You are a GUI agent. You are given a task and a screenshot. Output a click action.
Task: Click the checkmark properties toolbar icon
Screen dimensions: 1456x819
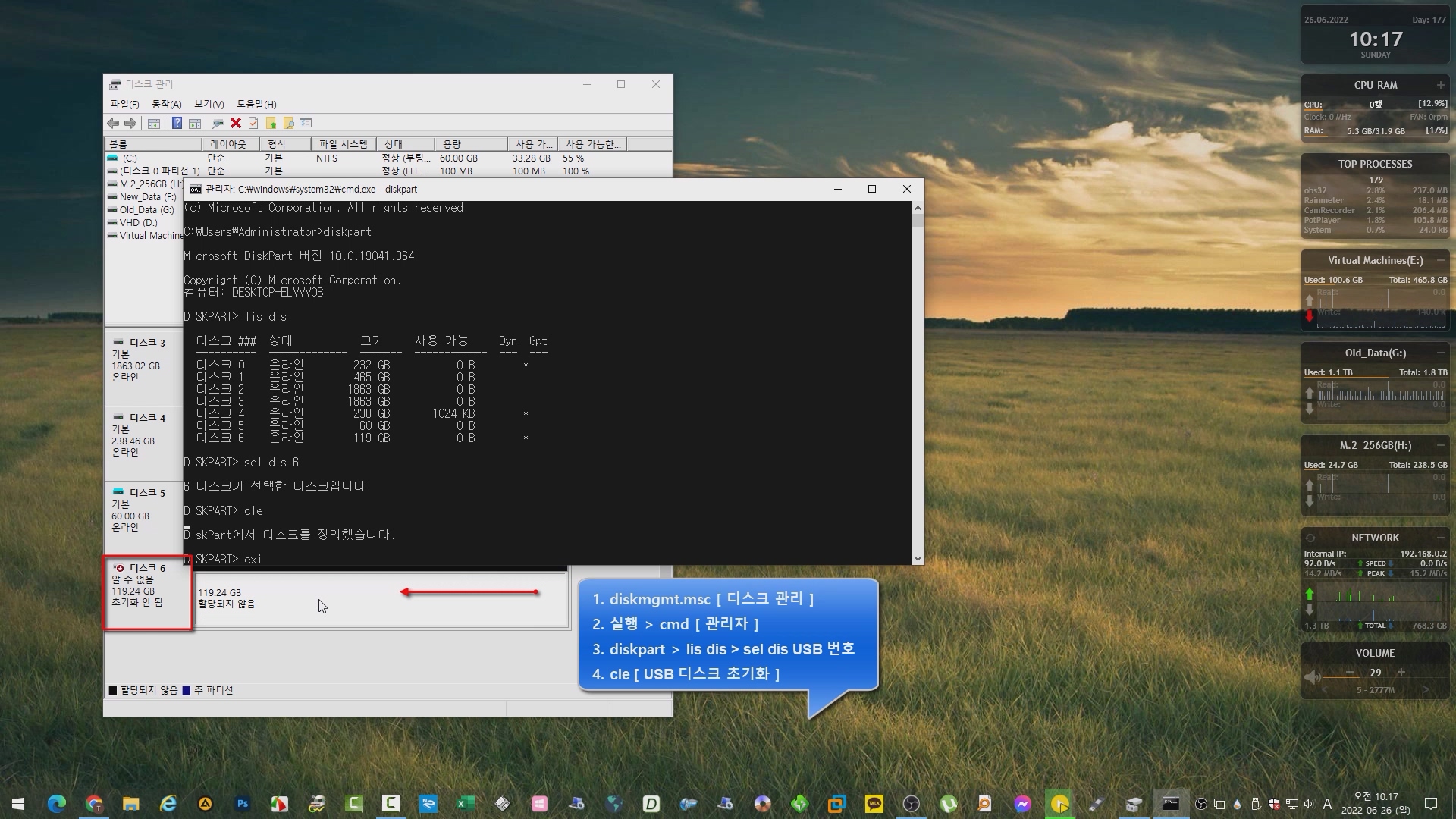[x=253, y=123]
